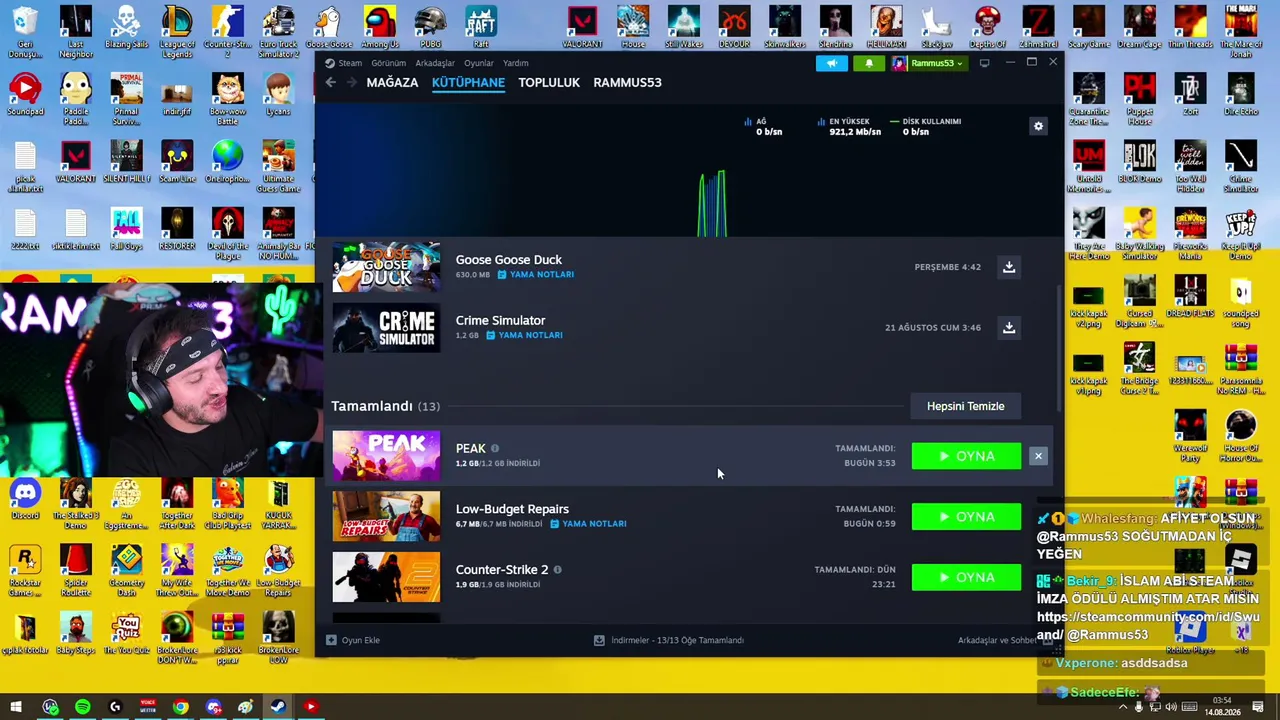Click Crime Simulator thumbnail
Viewport: 1280px width, 720px height.
pyautogui.click(x=386, y=328)
